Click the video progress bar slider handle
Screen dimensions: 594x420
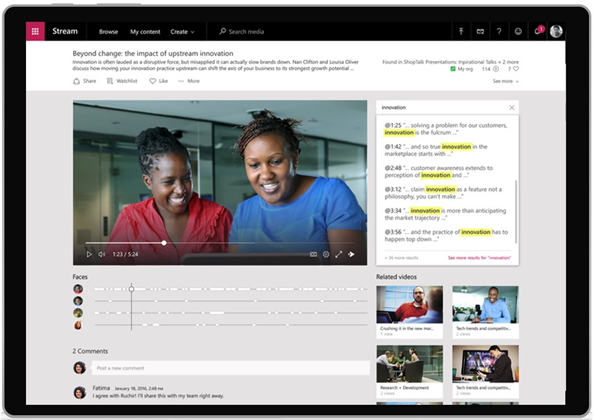coord(164,243)
